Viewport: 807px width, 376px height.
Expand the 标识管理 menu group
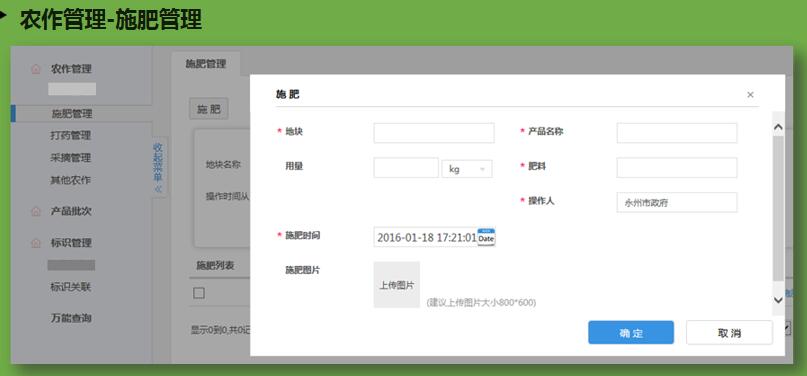pos(71,243)
